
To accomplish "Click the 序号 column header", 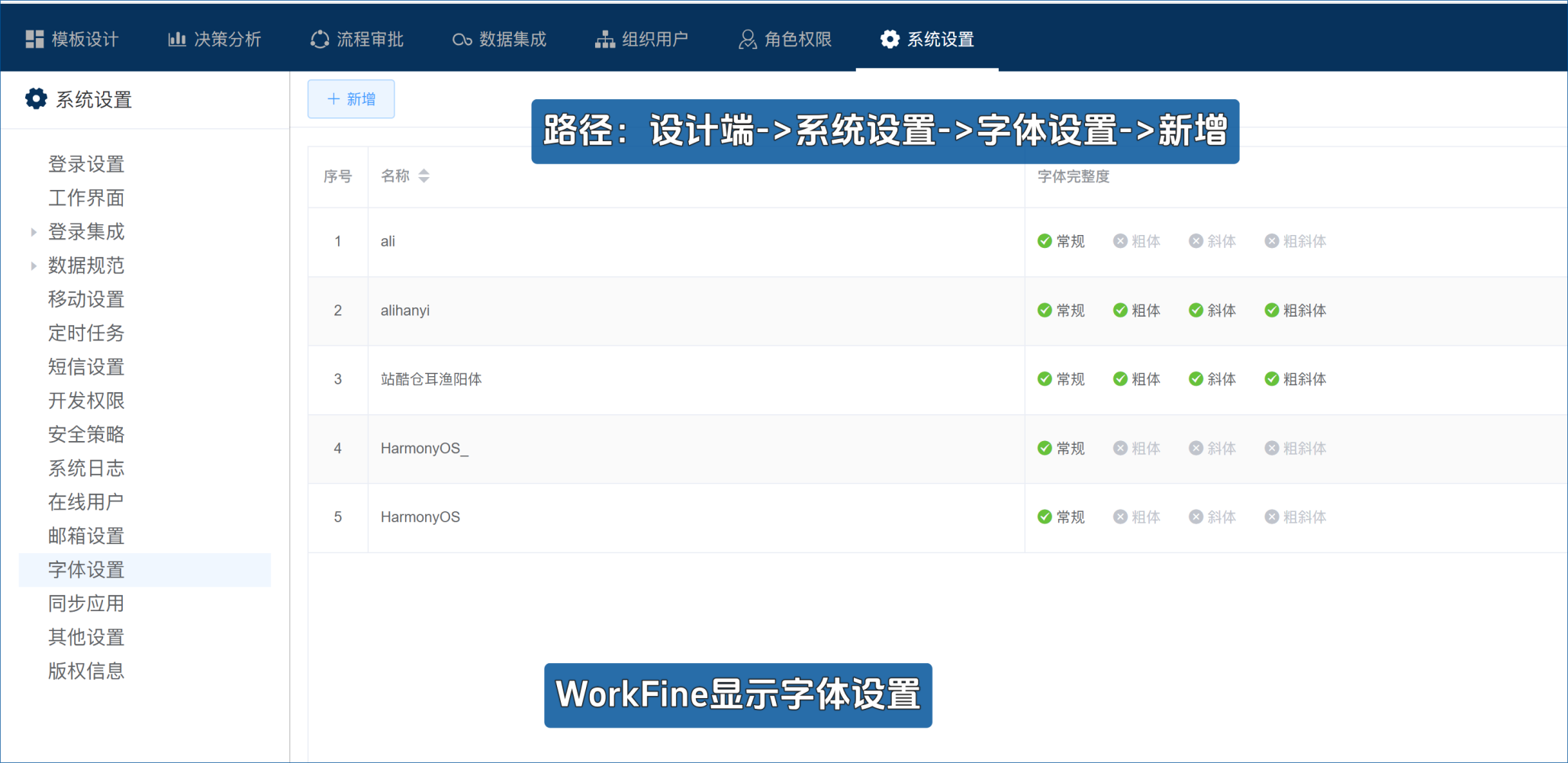I will tap(337, 176).
